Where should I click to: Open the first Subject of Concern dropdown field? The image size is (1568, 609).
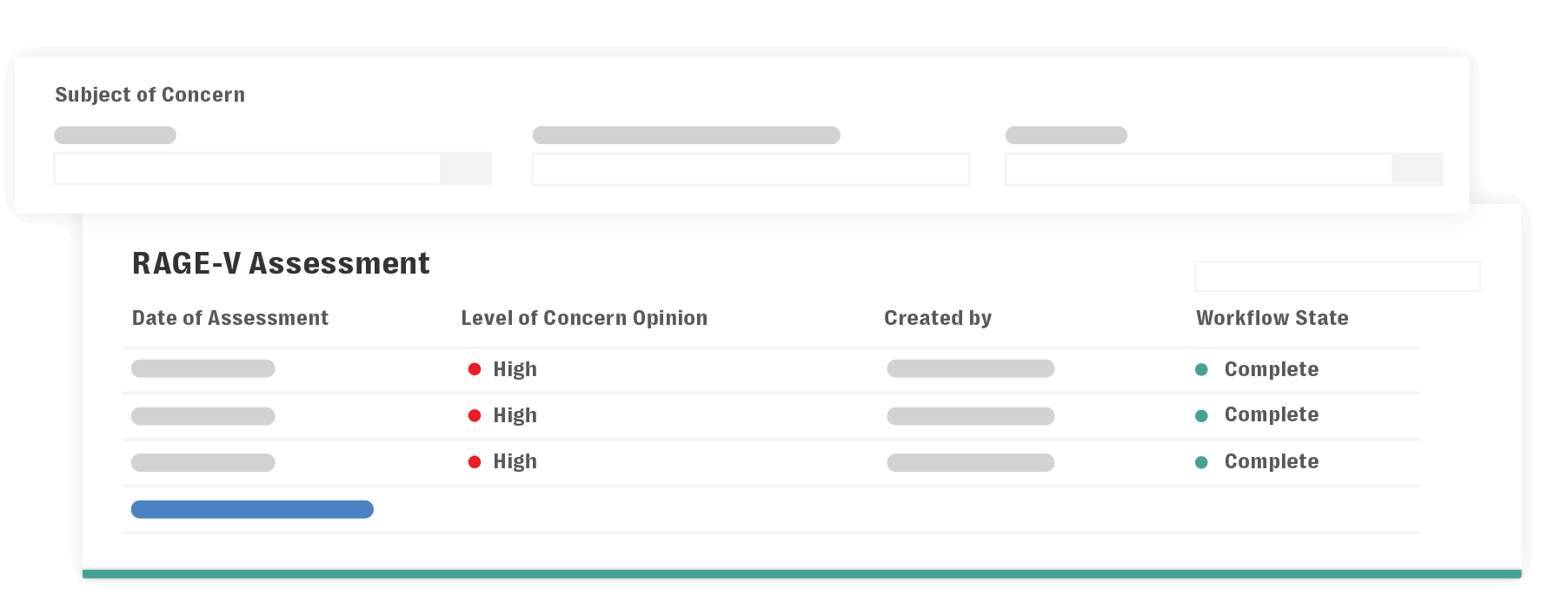click(x=248, y=169)
